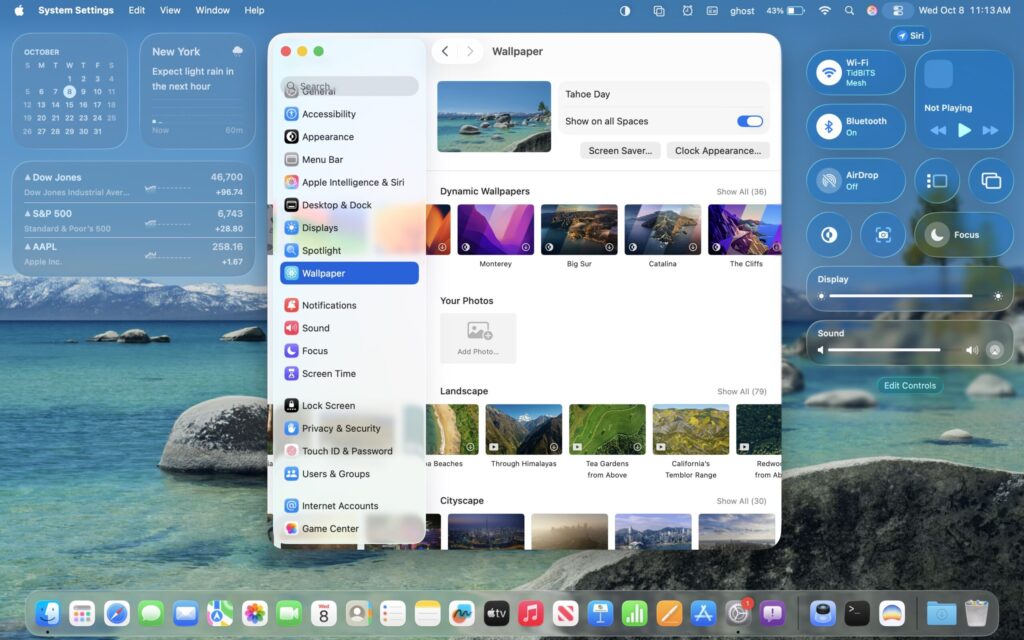Screen dimensions: 1024x640
Task: Open the Screen Saver settings
Action: point(618,150)
